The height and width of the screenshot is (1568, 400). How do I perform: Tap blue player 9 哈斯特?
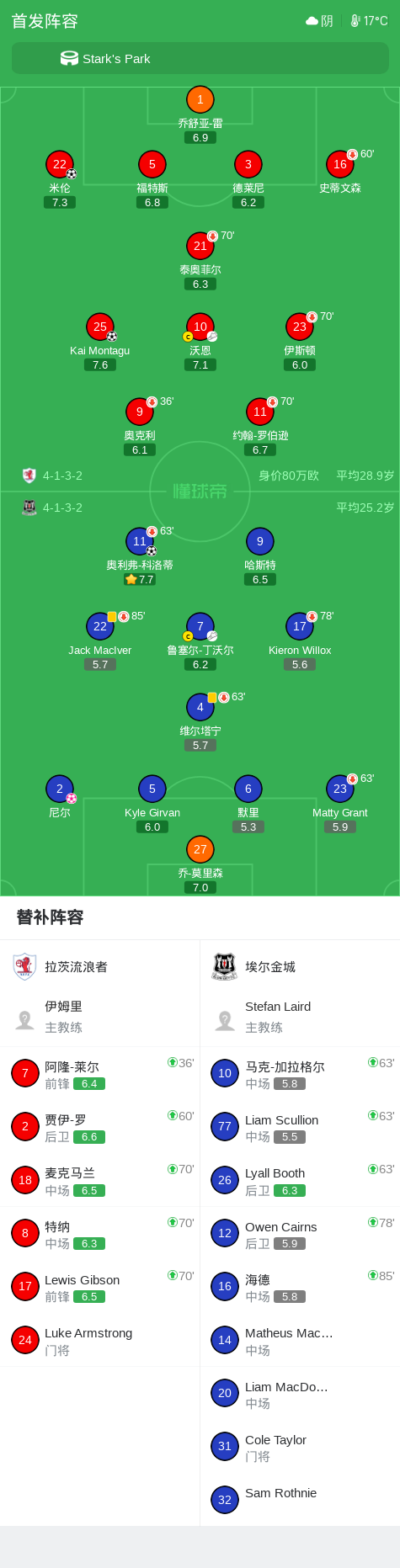259,541
